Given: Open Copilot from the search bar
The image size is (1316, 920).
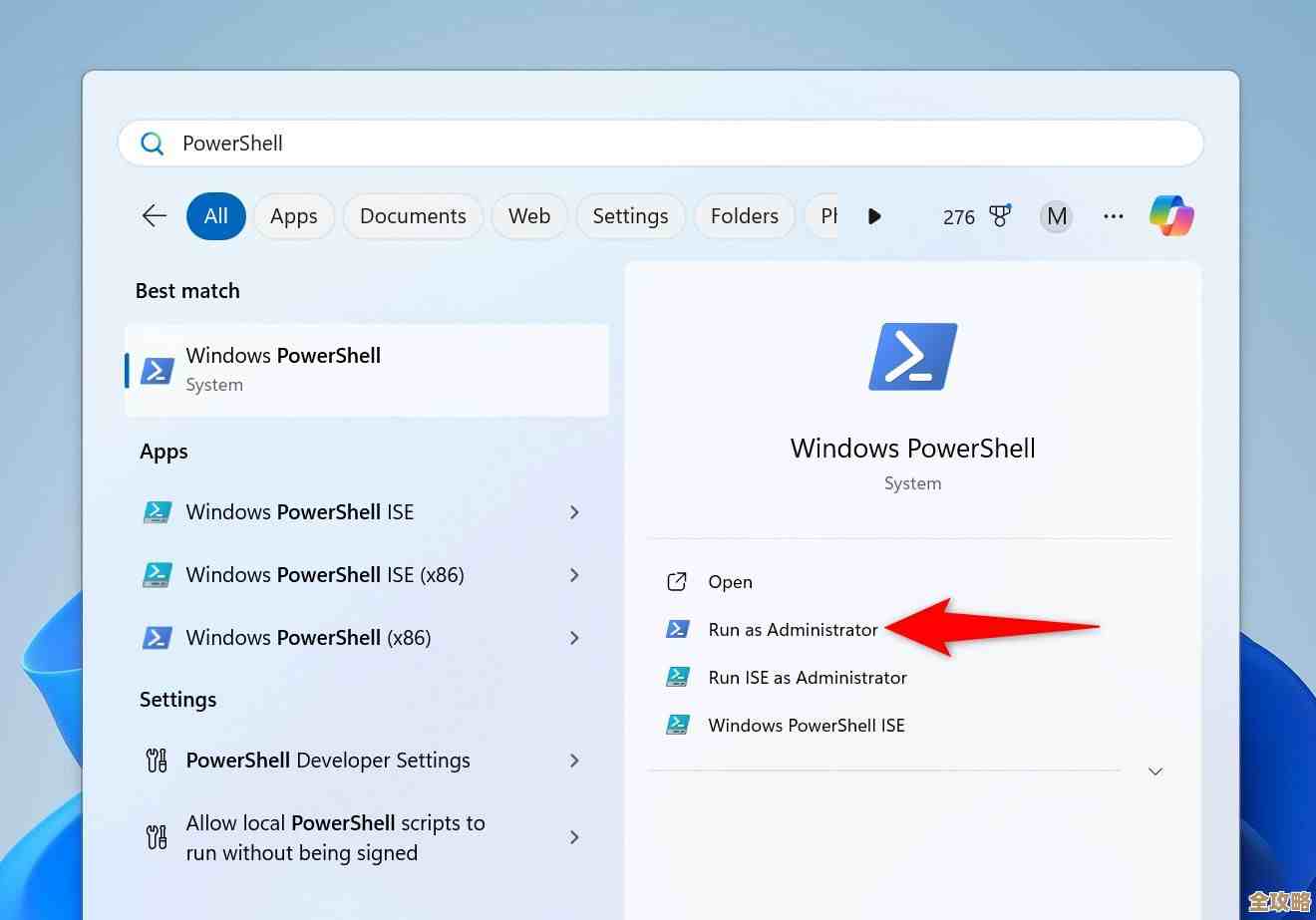Looking at the screenshot, I should [1171, 215].
